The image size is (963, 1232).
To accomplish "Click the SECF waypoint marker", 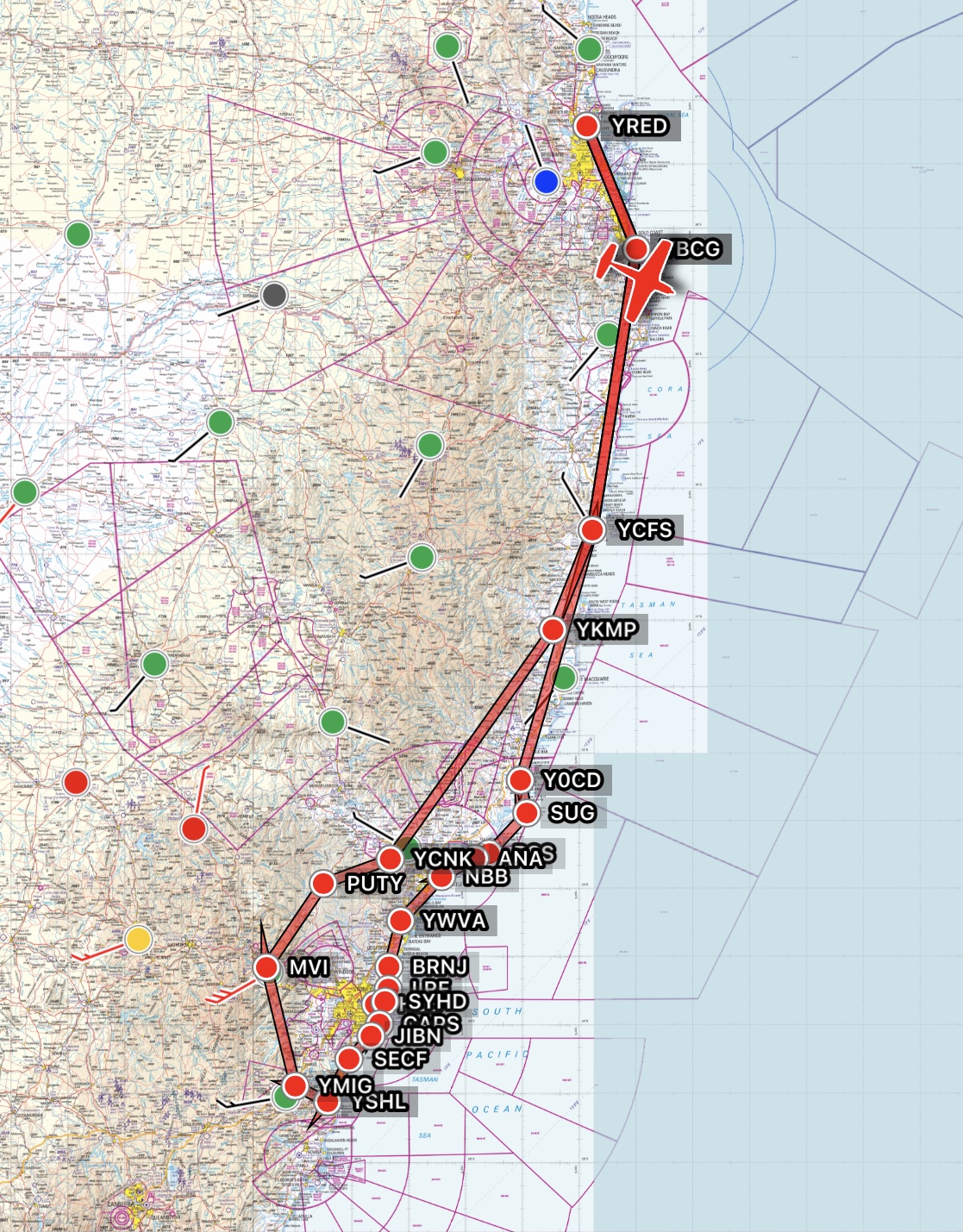I will tap(349, 1058).
